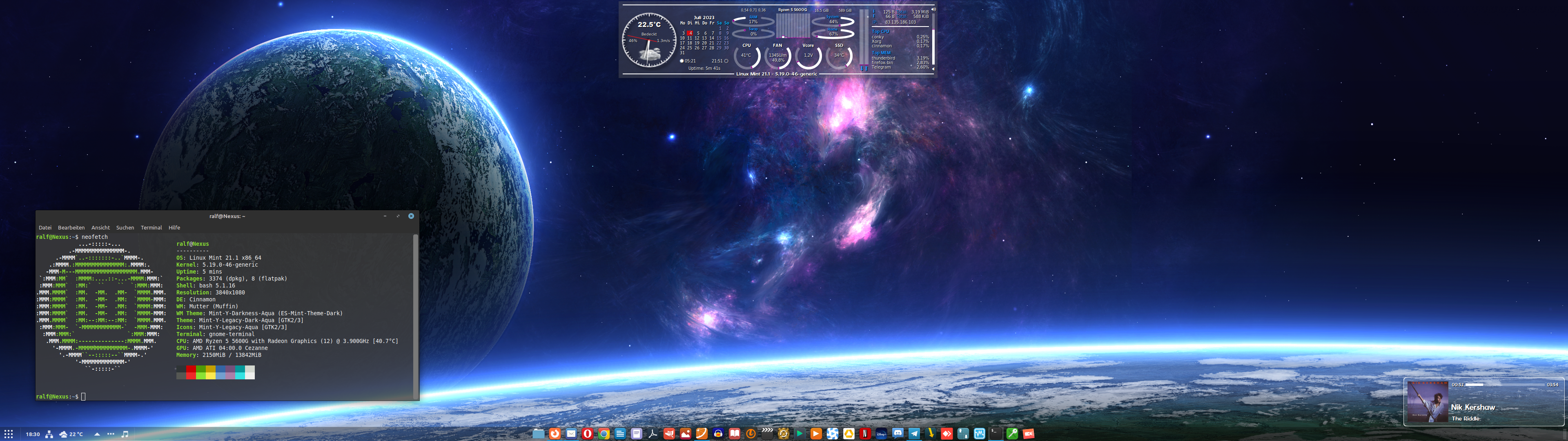This screenshot has height=441, width=1568.
Task: Open the application menu grid
Action: pyautogui.click(x=9, y=434)
